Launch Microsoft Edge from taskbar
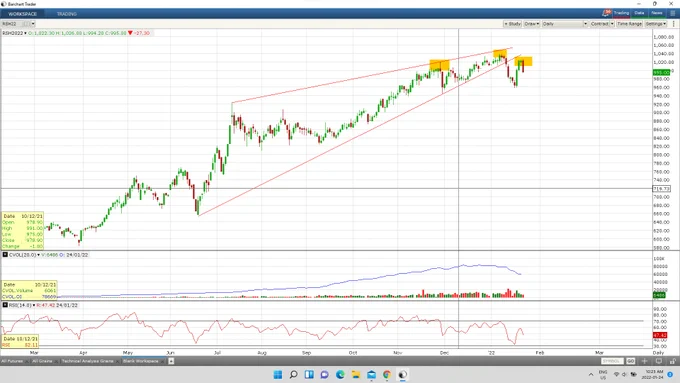This screenshot has width=680, height=383. tap(340, 374)
